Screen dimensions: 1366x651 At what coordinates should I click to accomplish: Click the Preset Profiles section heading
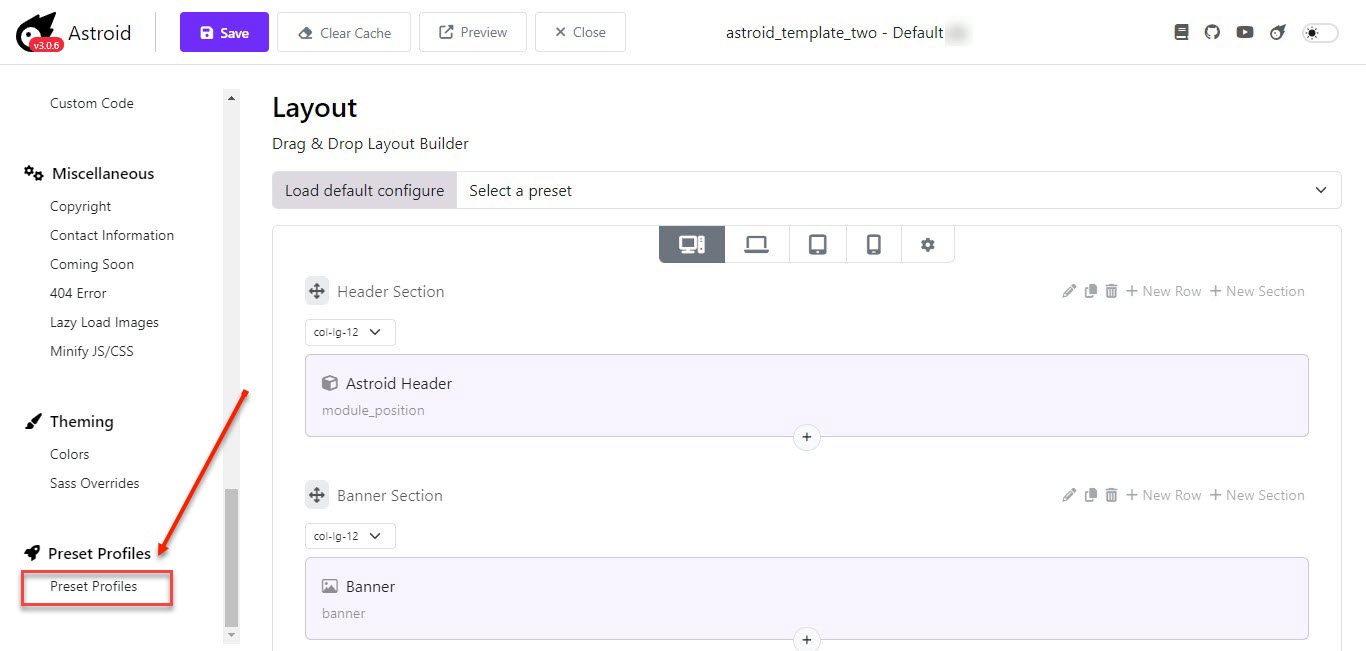pyautogui.click(x=88, y=553)
